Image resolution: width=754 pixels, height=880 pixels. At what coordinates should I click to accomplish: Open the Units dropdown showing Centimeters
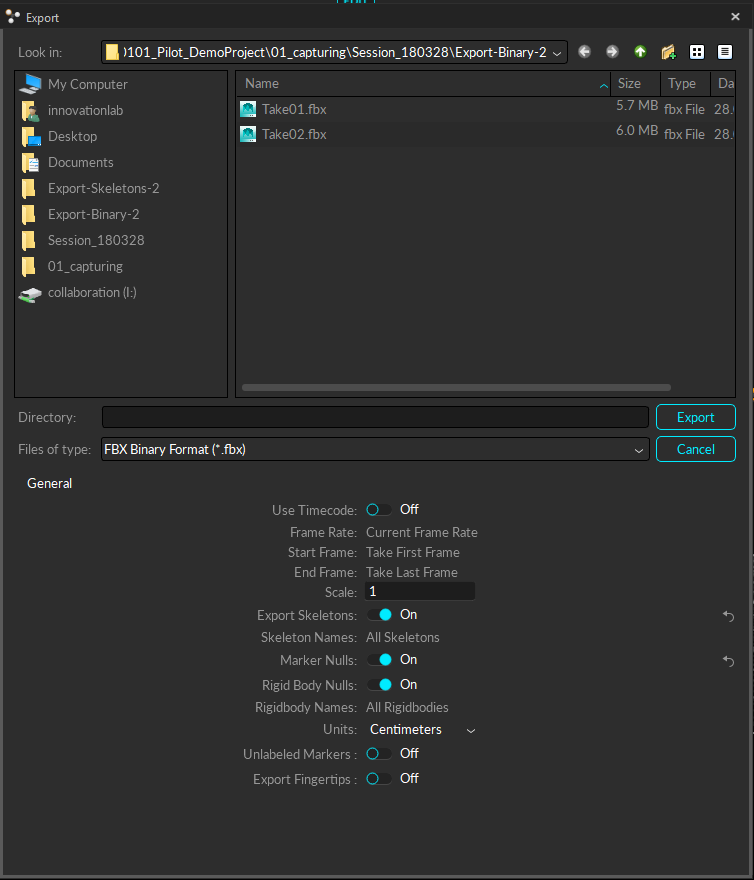click(x=422, y=730)
